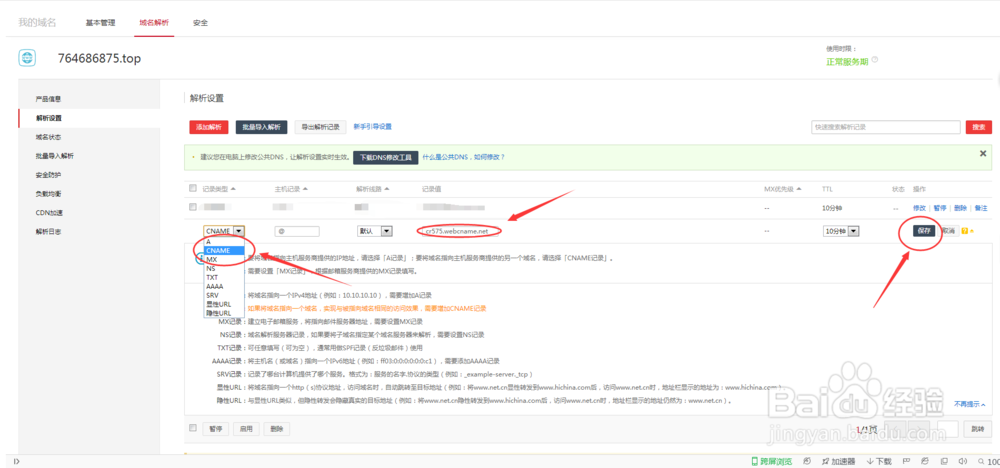Image resolution: width=1000 pixels, height=468 pixels.
Task: Click the domain globe icon beside 764686875.top
Action: click(27, 58)
